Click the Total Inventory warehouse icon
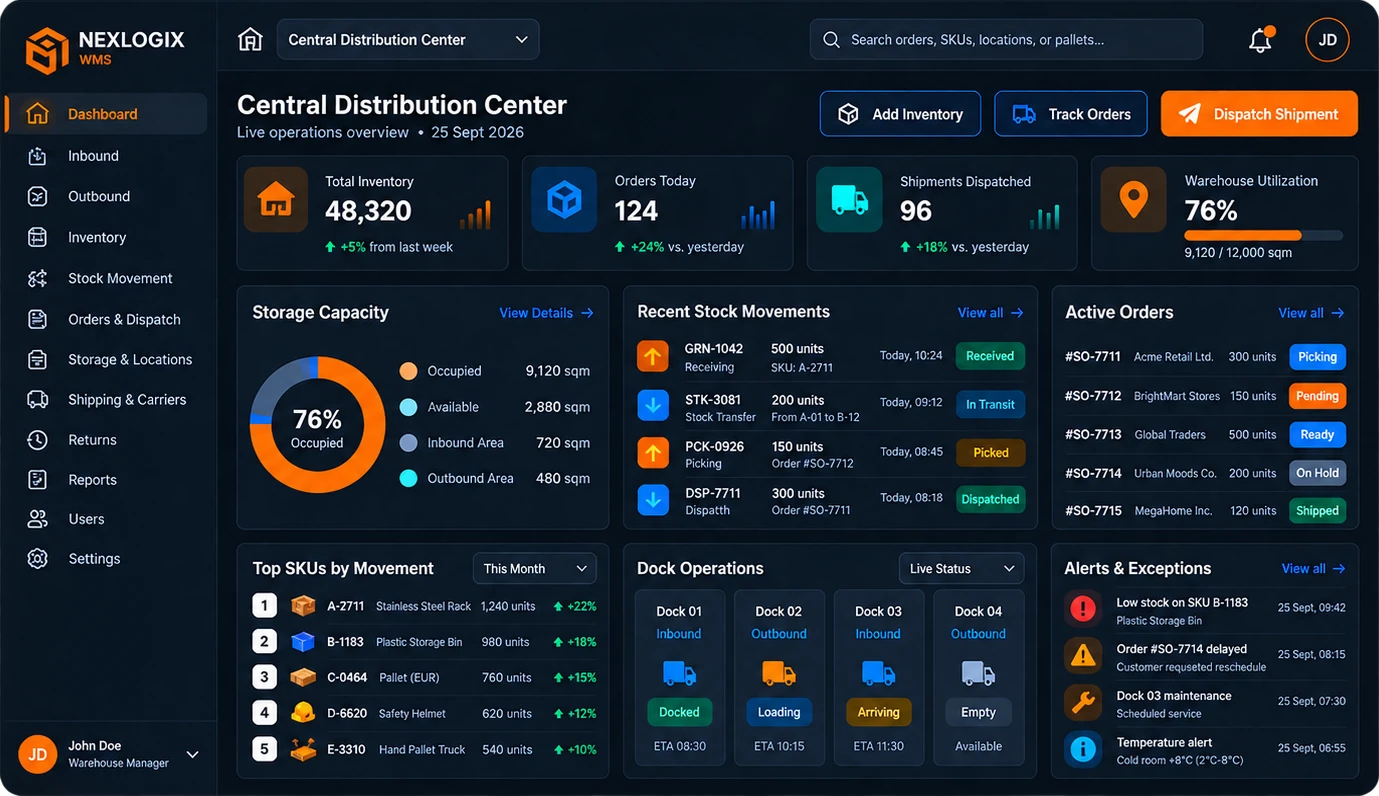Image resolution: width=1379 pixels, height=796 pixels. pyautogui.click(x=276, y=200)
